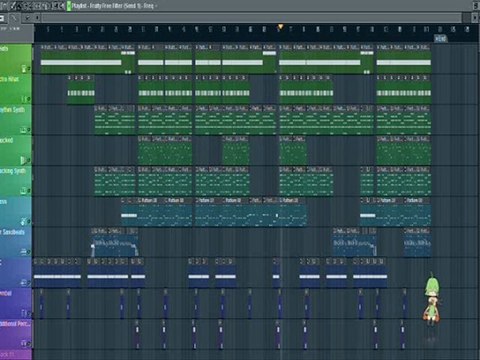Click the Beats track instrument icon
This screenshot has height=360, width=480.
pyautogui.click(x=24, y=69)
